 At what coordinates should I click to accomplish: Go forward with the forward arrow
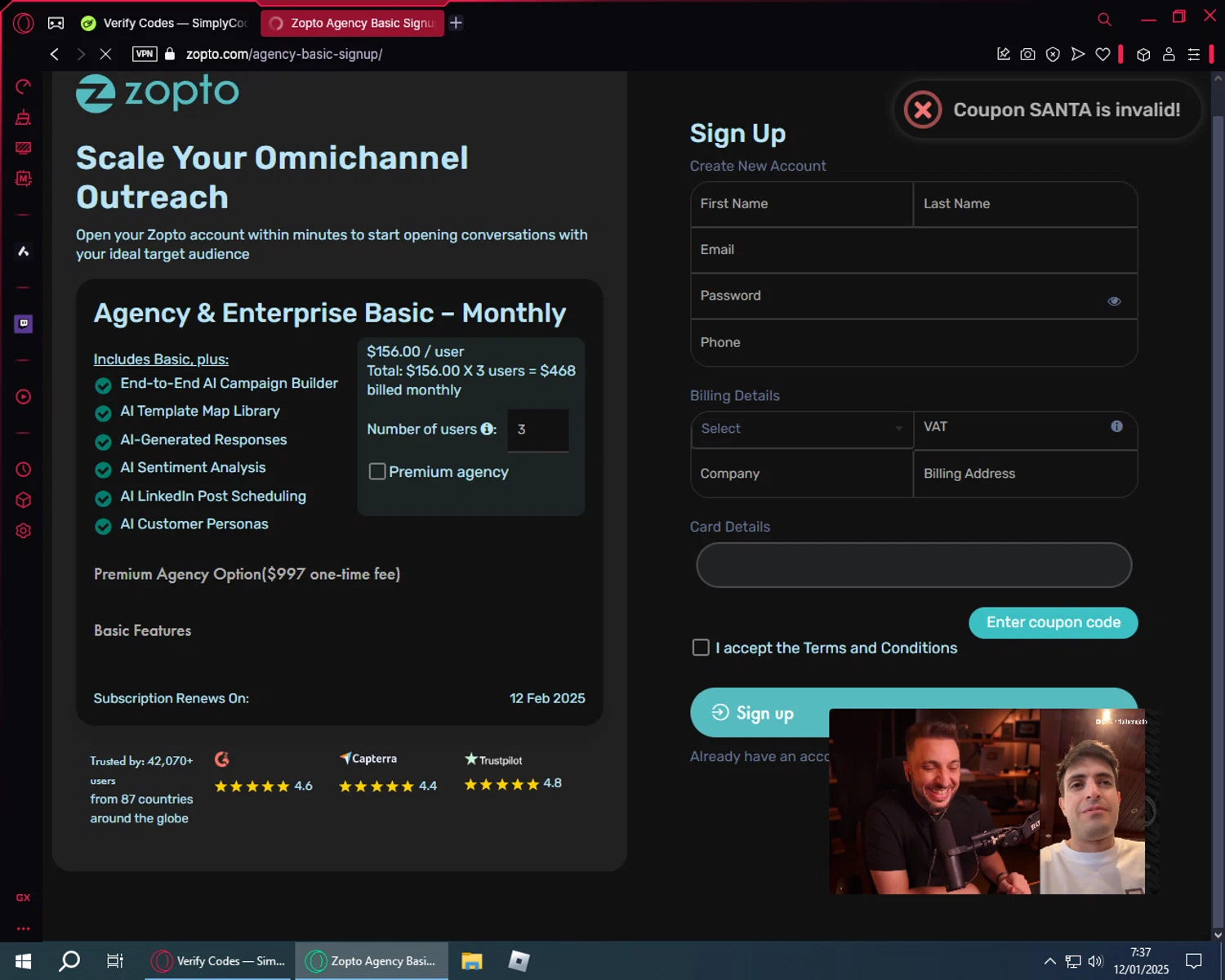click(x=80, y=54)
